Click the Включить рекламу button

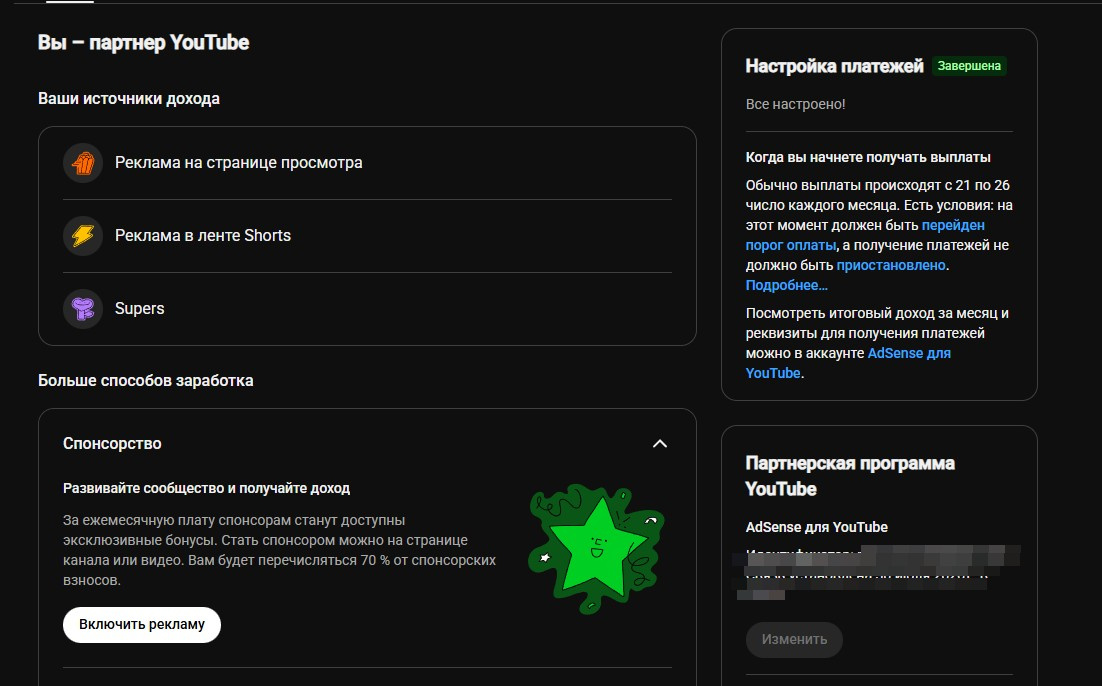[x=142, y=624]
